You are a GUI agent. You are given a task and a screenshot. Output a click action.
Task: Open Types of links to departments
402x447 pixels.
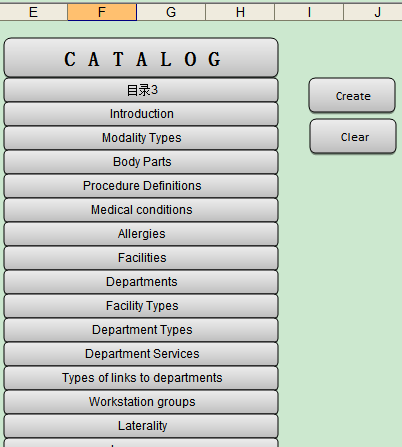click(141, 378)
